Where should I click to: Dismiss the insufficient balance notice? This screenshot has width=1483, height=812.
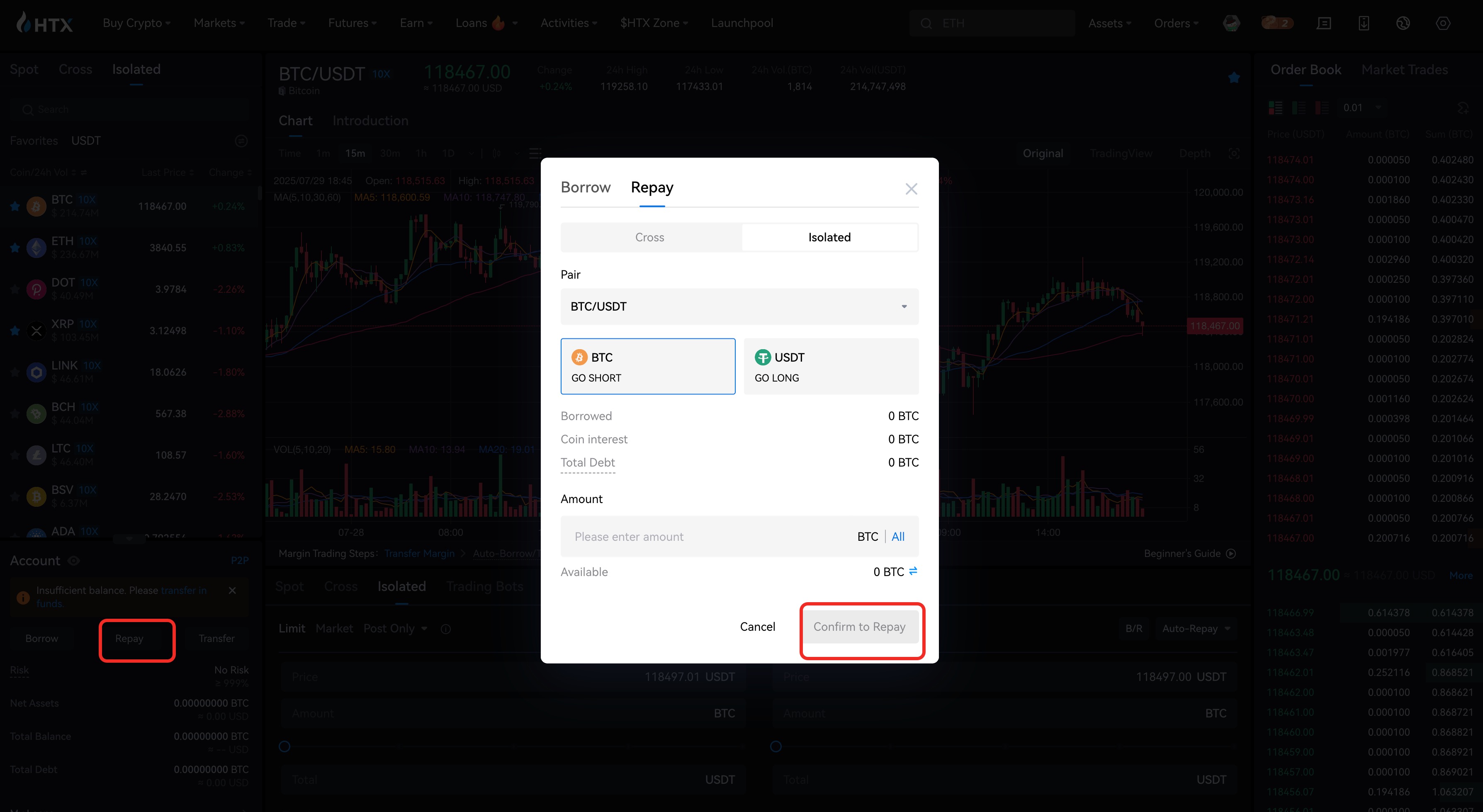[x=232, y=590]
